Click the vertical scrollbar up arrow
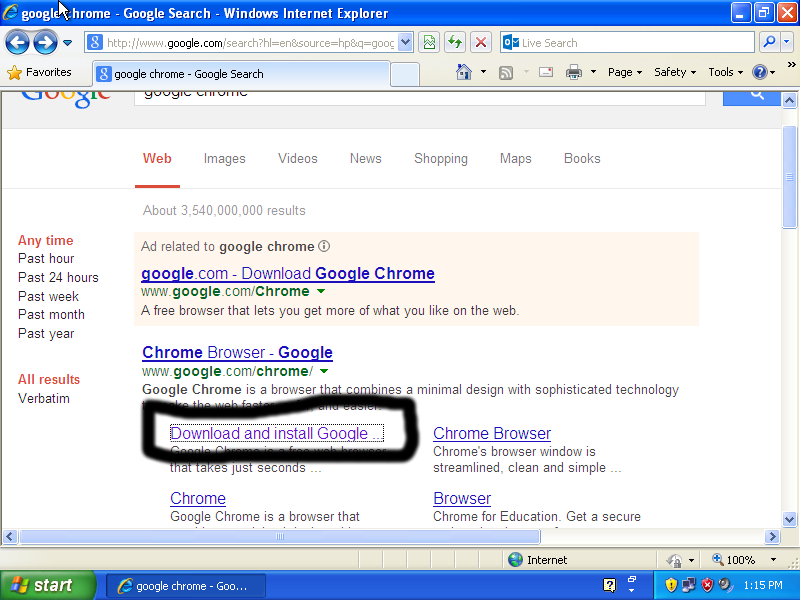Viewport: 800px width, 600px height. tap(789, 101)
